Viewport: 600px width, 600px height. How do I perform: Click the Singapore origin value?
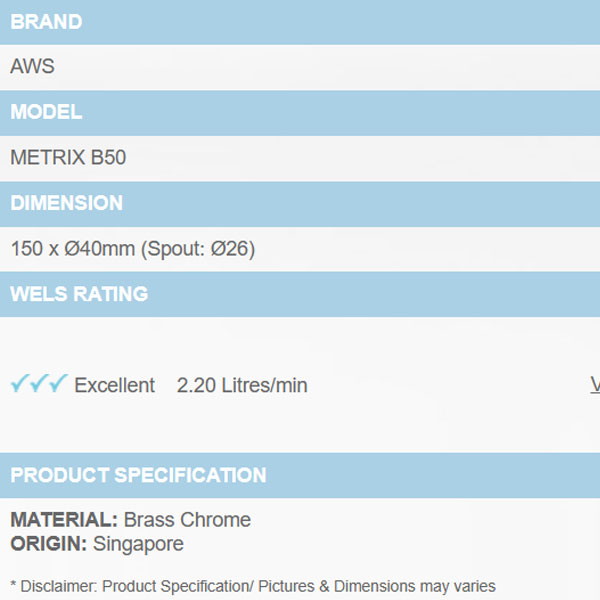pyautogui.click(x=138, y=544)
